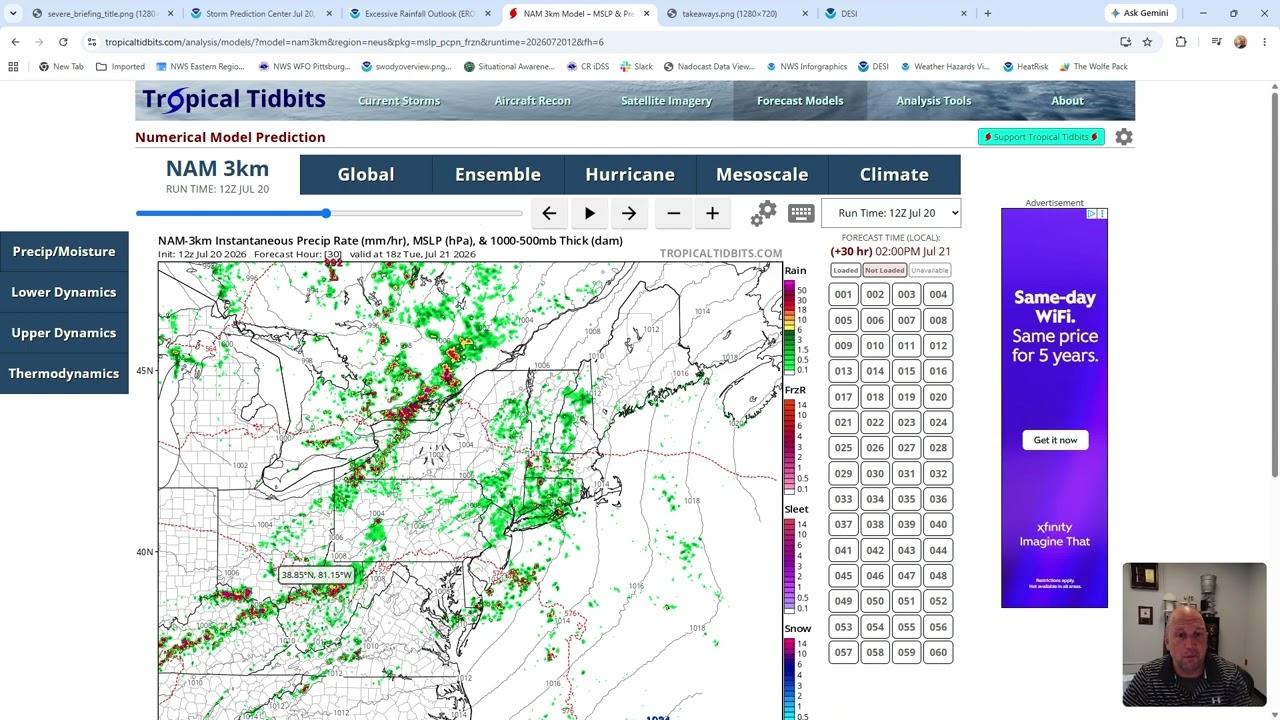Click the address bar URL field
The height and width of the screenshot is (720, 1280).
coord(600,42)
